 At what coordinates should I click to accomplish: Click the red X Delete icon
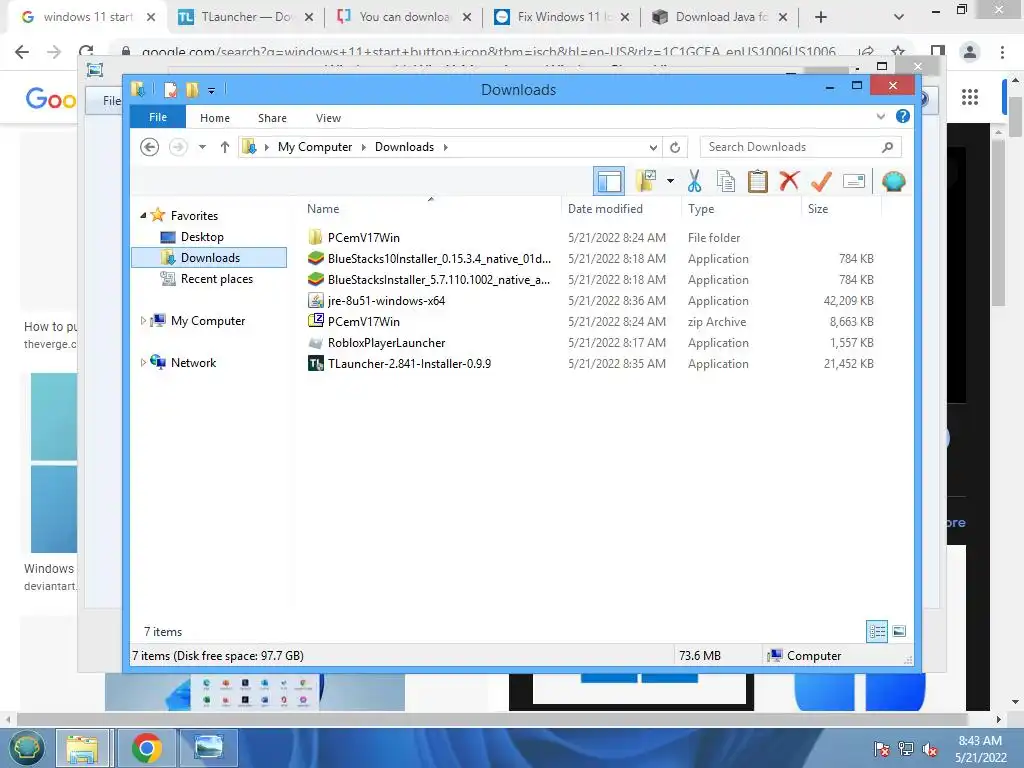[x=789, y=180]
